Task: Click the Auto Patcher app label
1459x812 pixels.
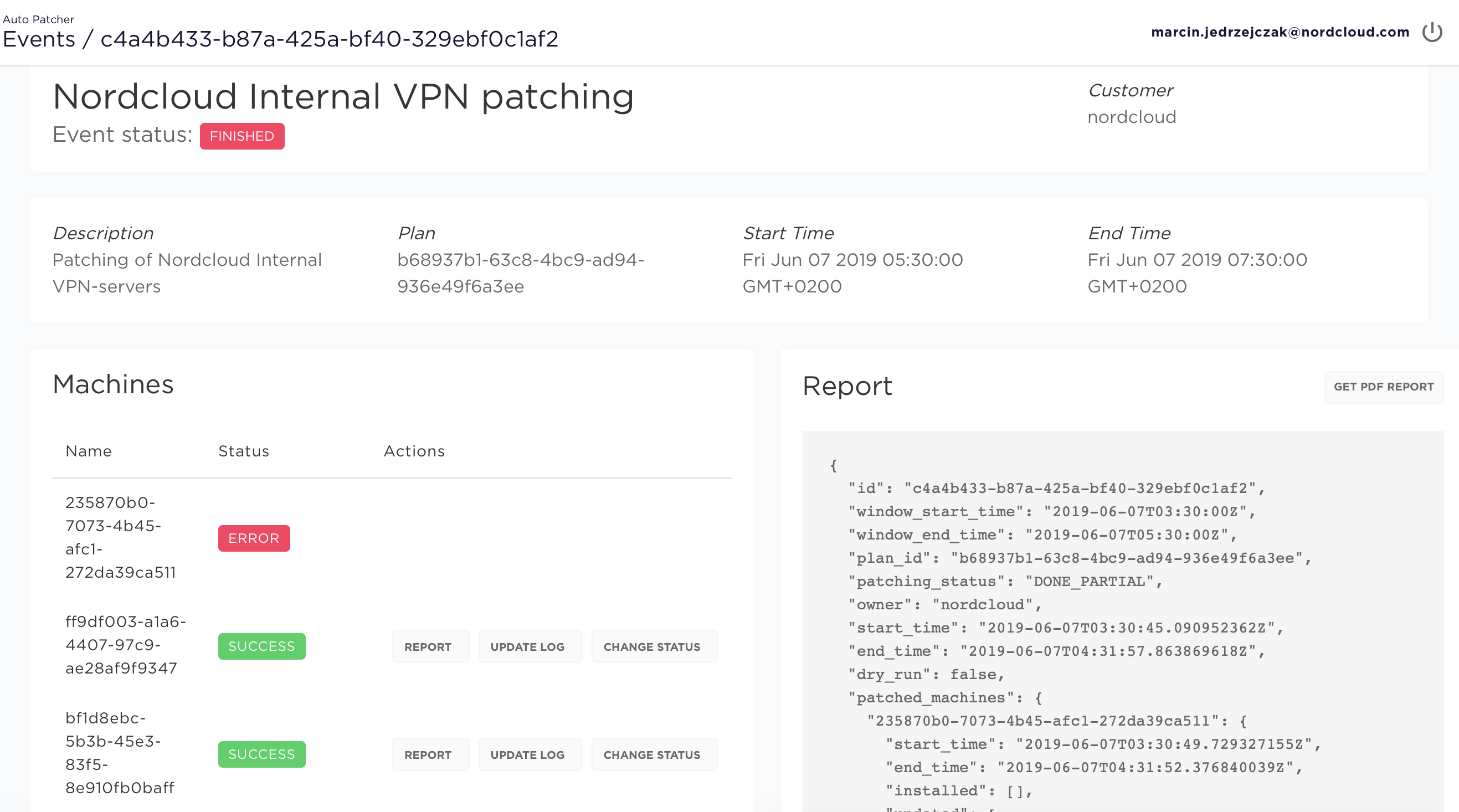Action: (x=39, y=19)
